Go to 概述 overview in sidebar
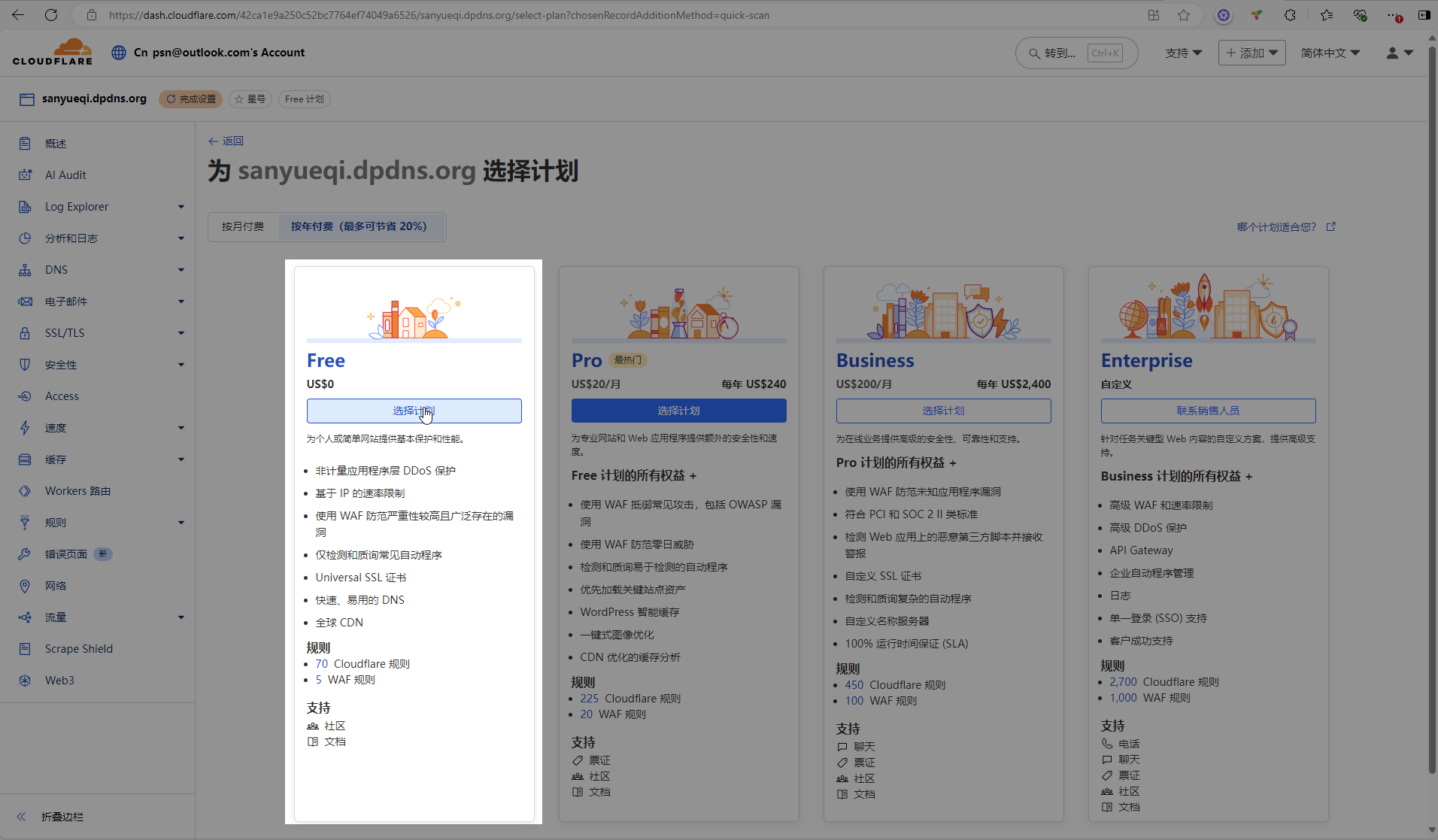This screenshot has width=1438, height=840. tap(56, 144)
